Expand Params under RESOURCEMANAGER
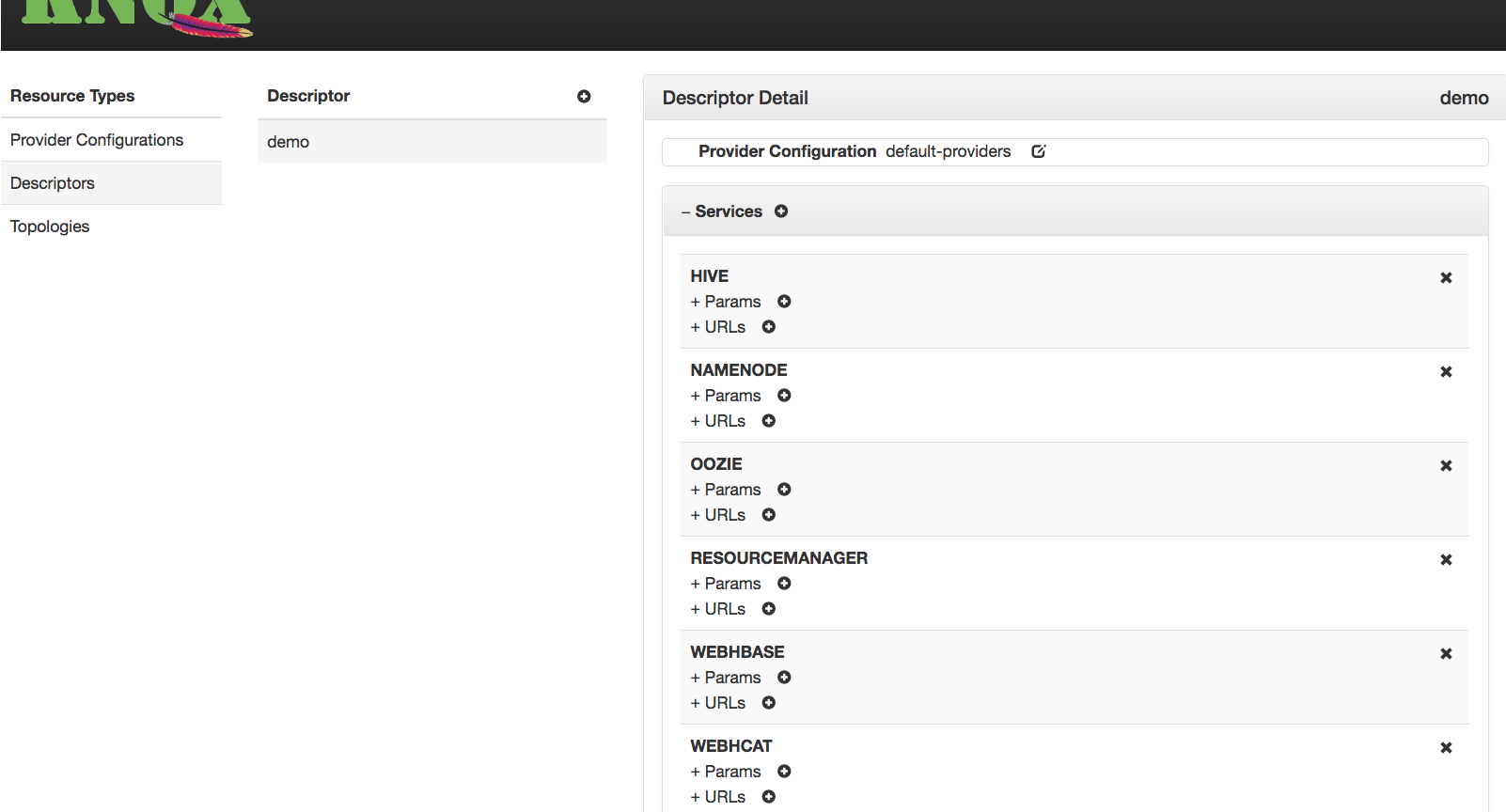Viewport: 1506px width, 812px height. click(x=725, y=584)
